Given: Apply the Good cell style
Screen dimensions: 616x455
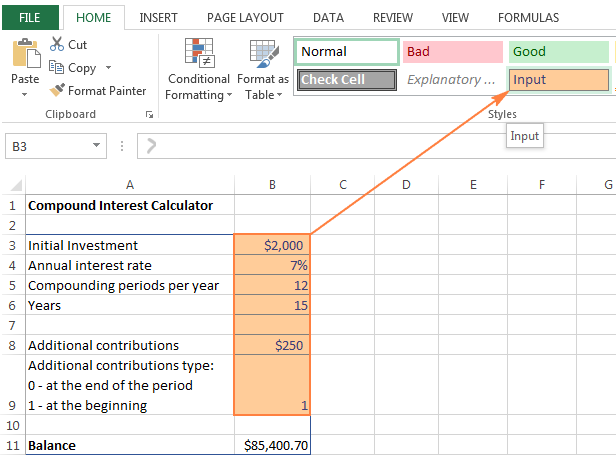Looking at the screenshot, I should pos(558,52).
